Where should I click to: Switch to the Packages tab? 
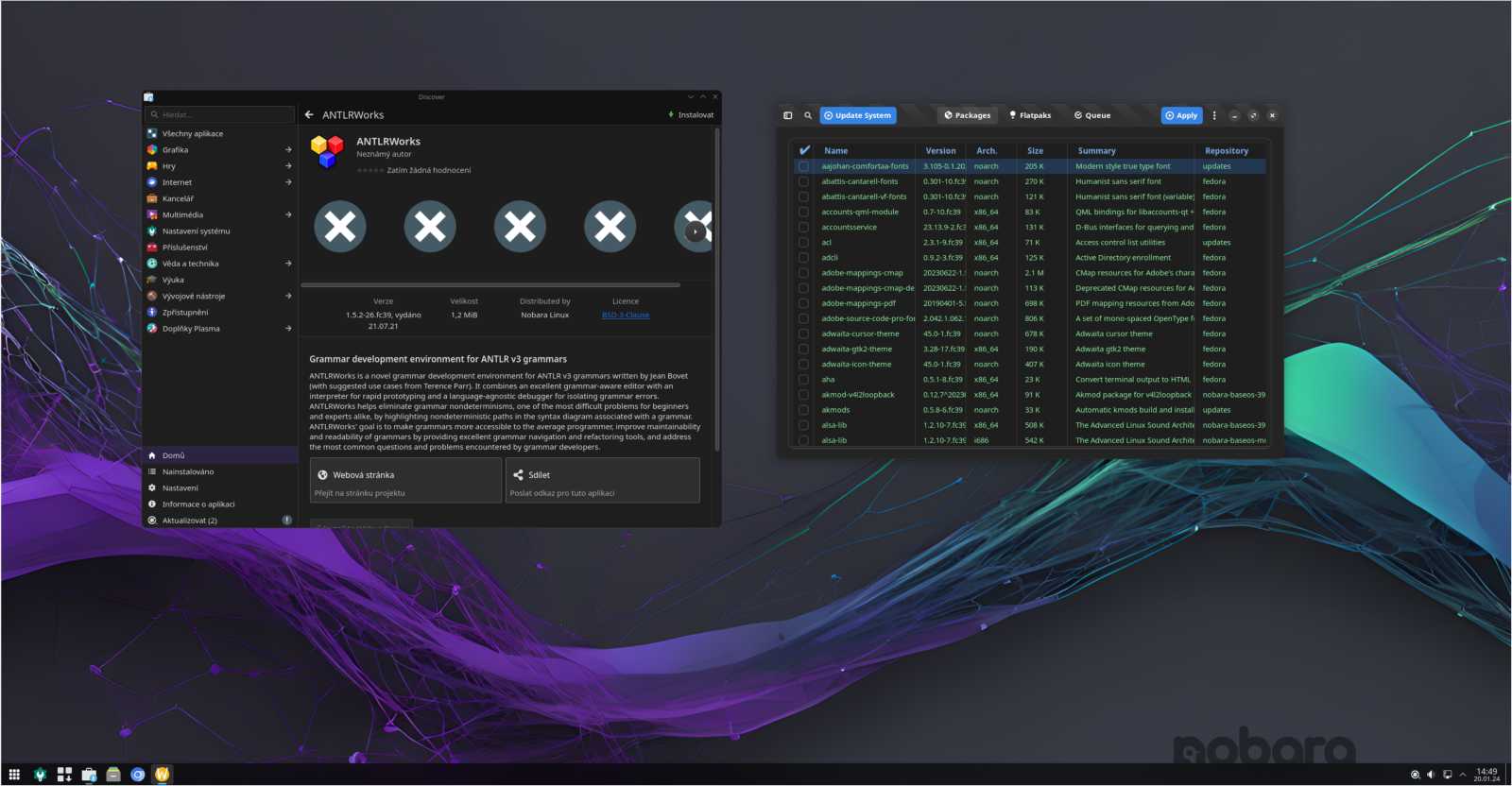coord(967,115)
